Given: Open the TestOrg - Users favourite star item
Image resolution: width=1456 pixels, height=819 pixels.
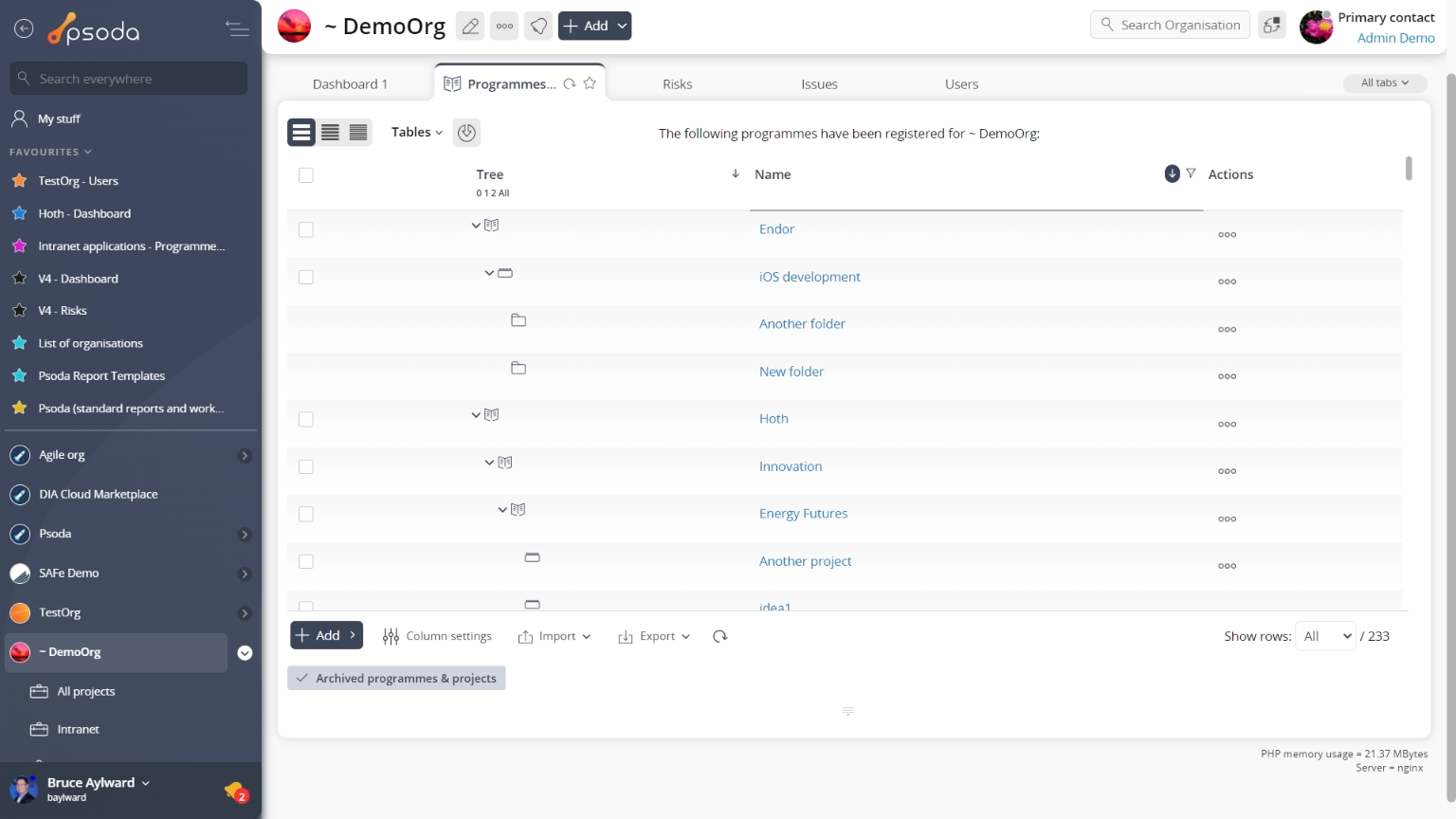Looking at the screenshot, I should coord(78,181).
